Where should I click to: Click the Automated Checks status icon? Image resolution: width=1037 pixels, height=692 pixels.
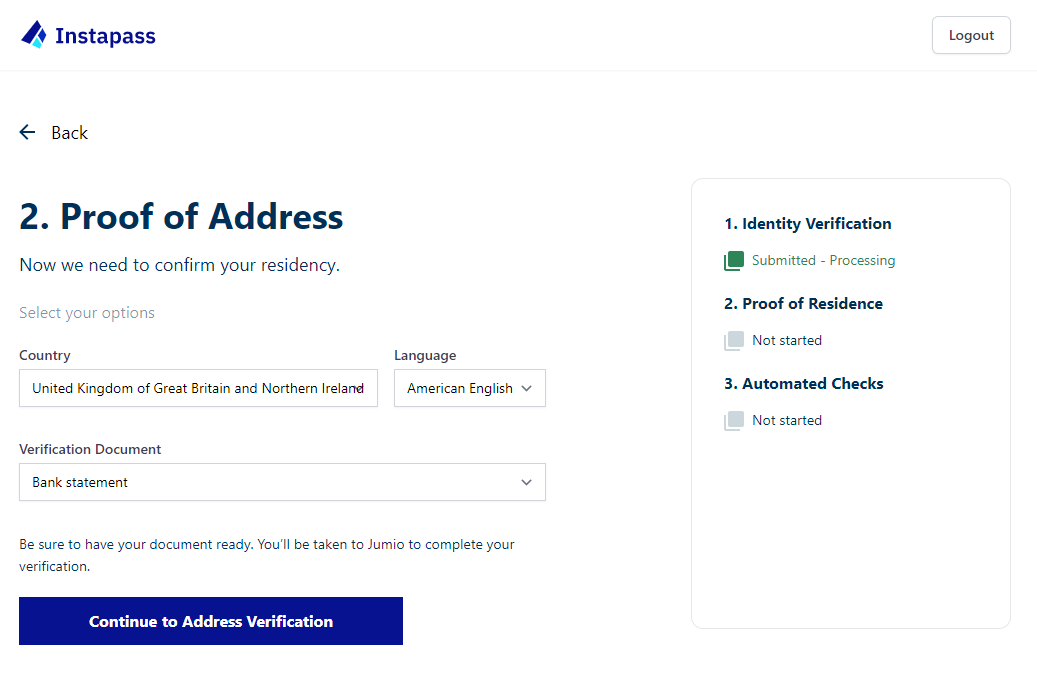coord(733,421)
